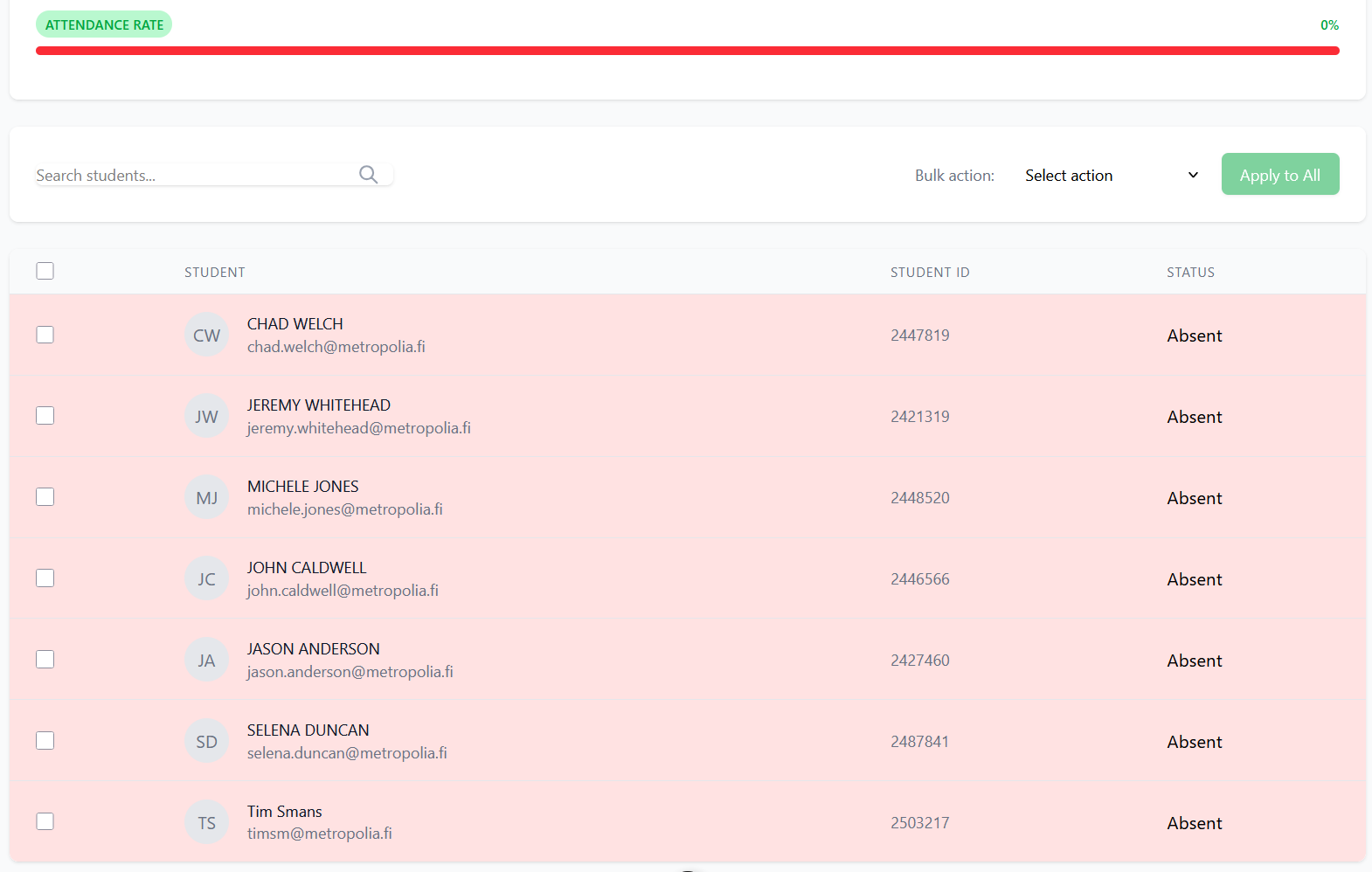Click the red attendance rate progress bar
The image size is (1372, 872).
tap(688, 51)
